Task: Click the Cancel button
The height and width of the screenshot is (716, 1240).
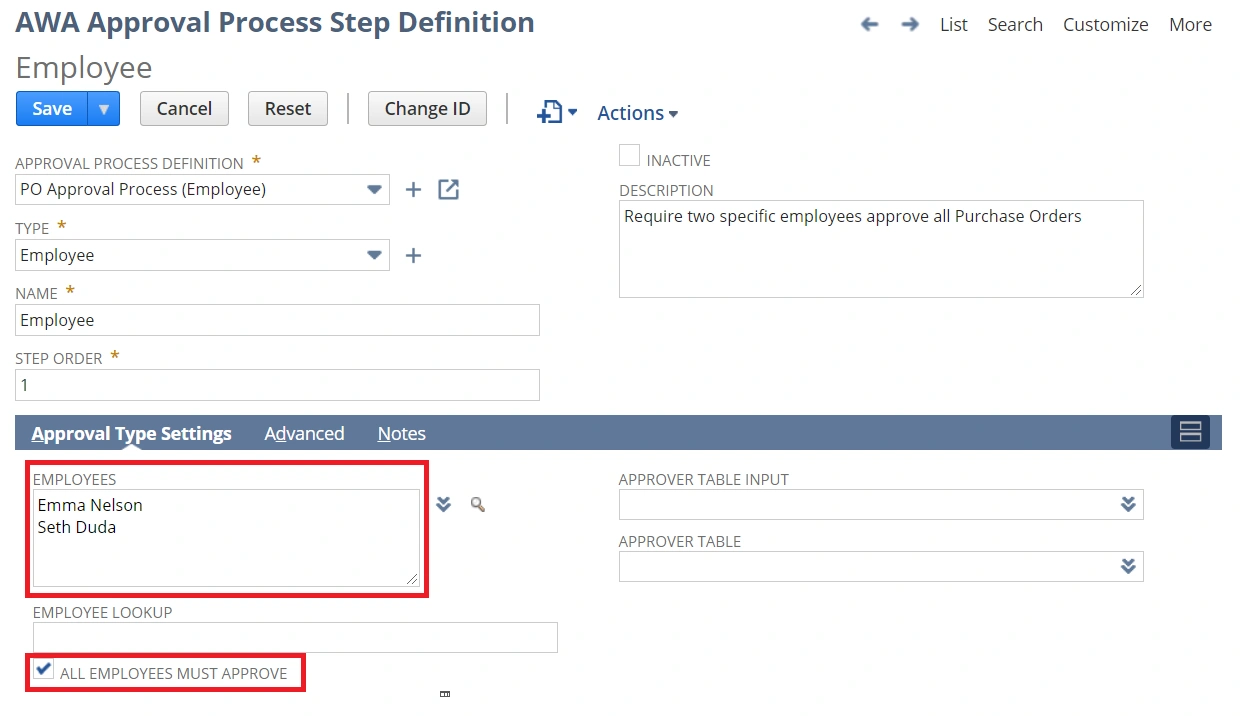Action: [x=184, y=109]
